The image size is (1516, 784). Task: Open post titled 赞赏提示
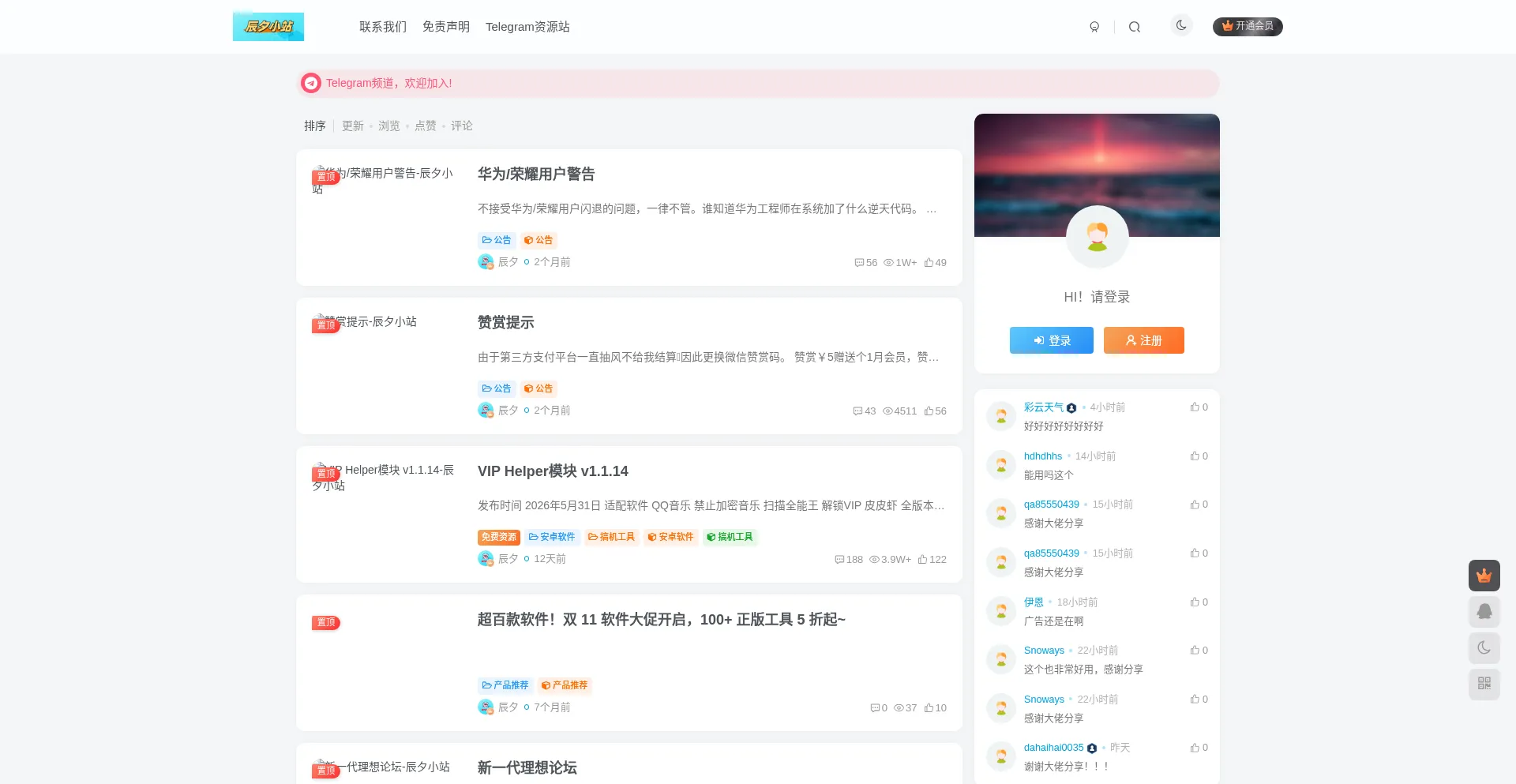tap(506, 322)
